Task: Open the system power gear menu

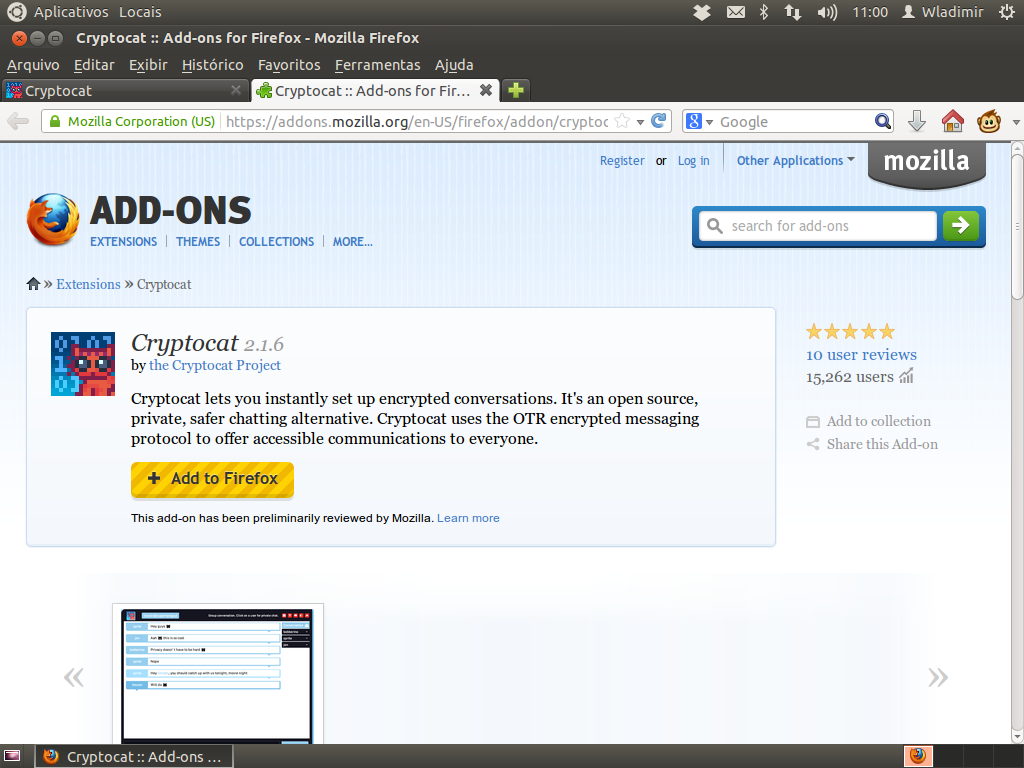Action: [1007, 12]
